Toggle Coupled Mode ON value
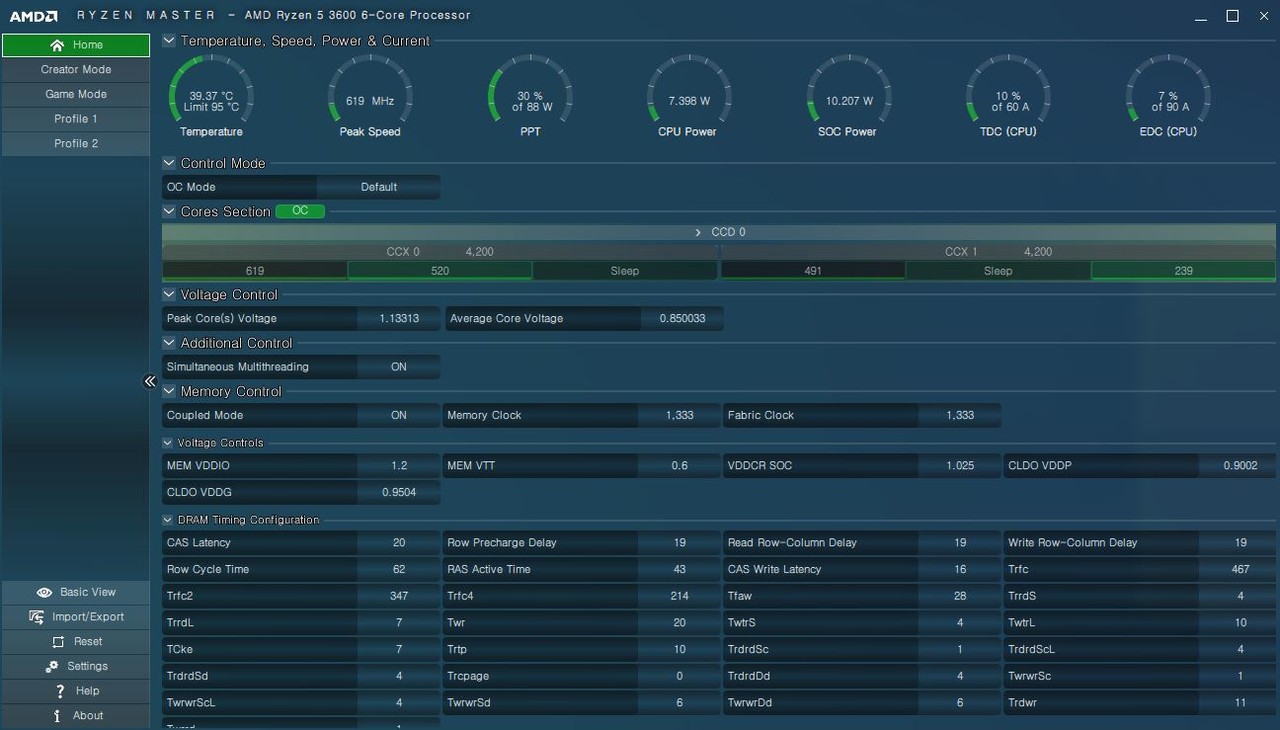Image resolution: width=1280 pixels, height=730 pixels. 398,415
